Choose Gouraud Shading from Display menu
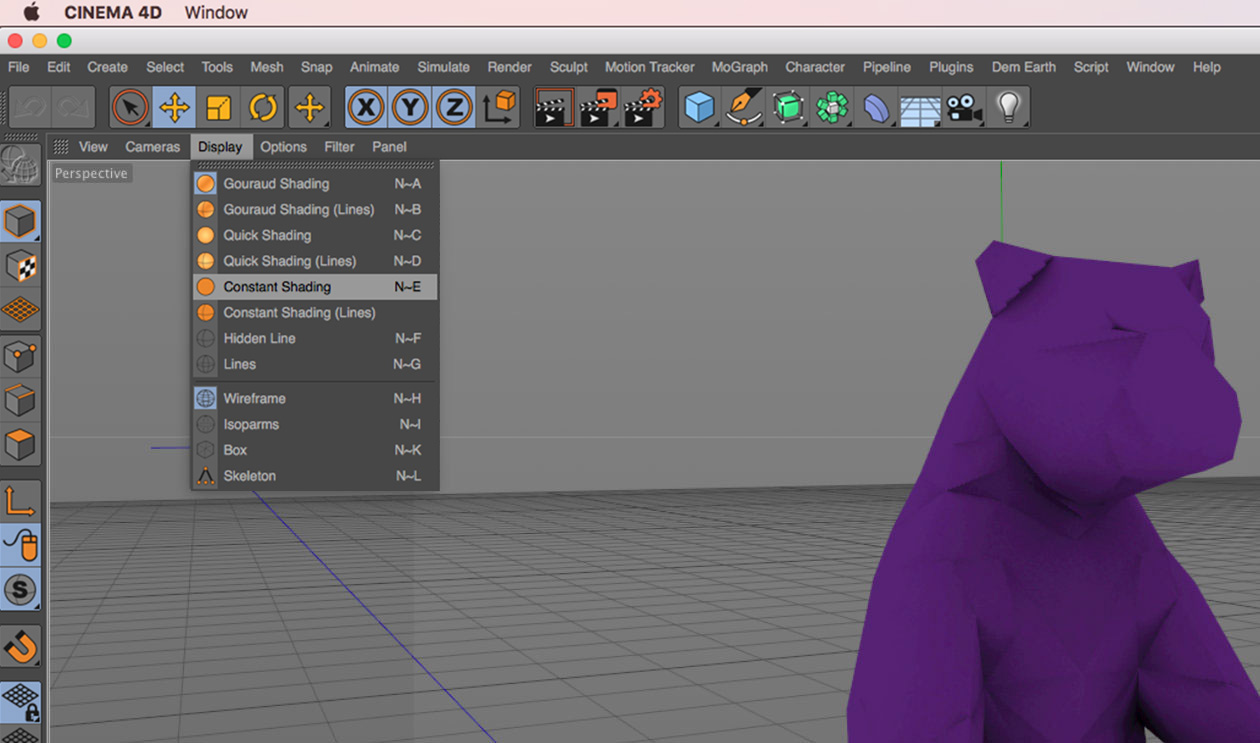This screenshot has width=1260, height=743. coord(315,184)
